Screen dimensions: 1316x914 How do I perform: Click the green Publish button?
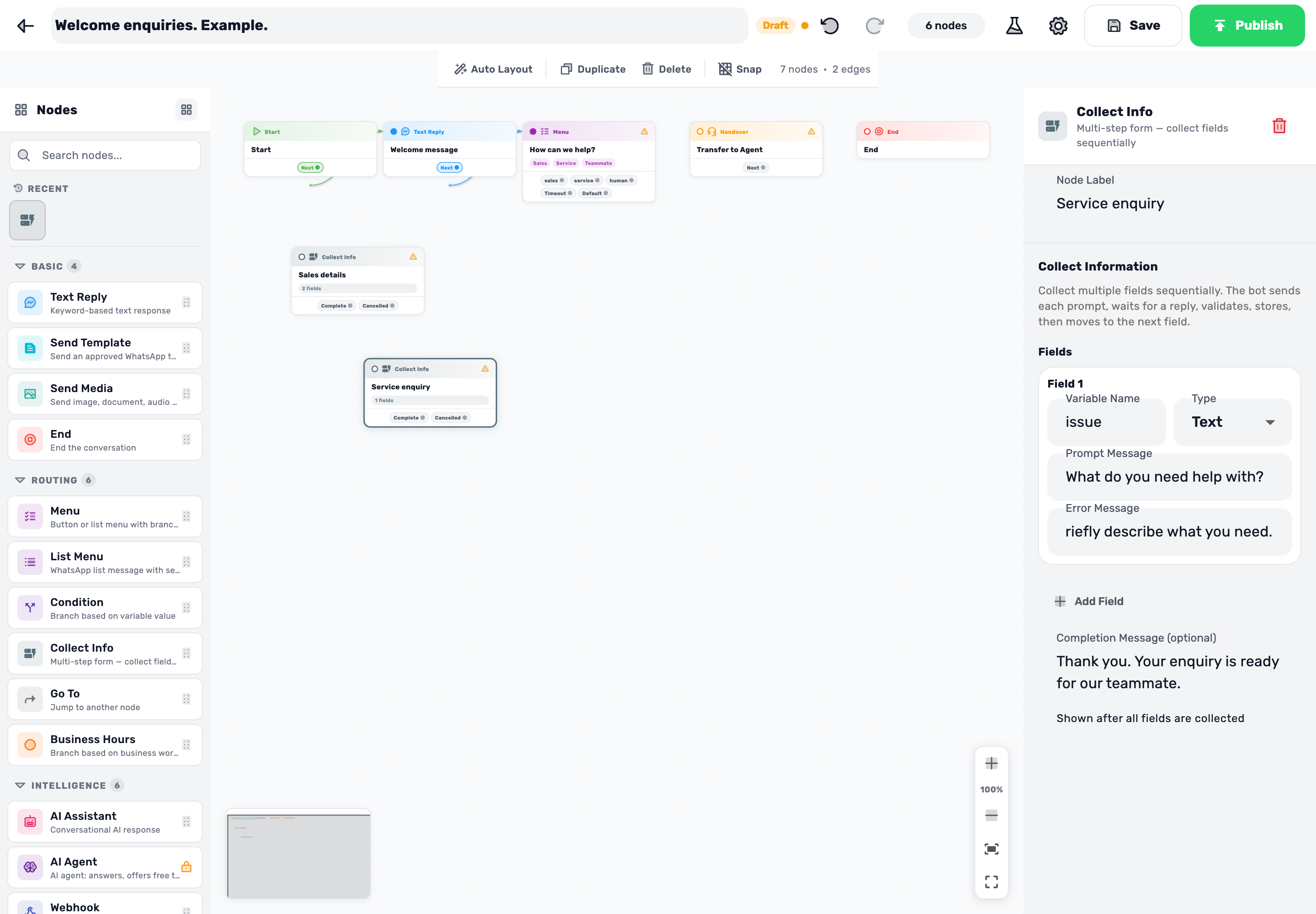1247,25
